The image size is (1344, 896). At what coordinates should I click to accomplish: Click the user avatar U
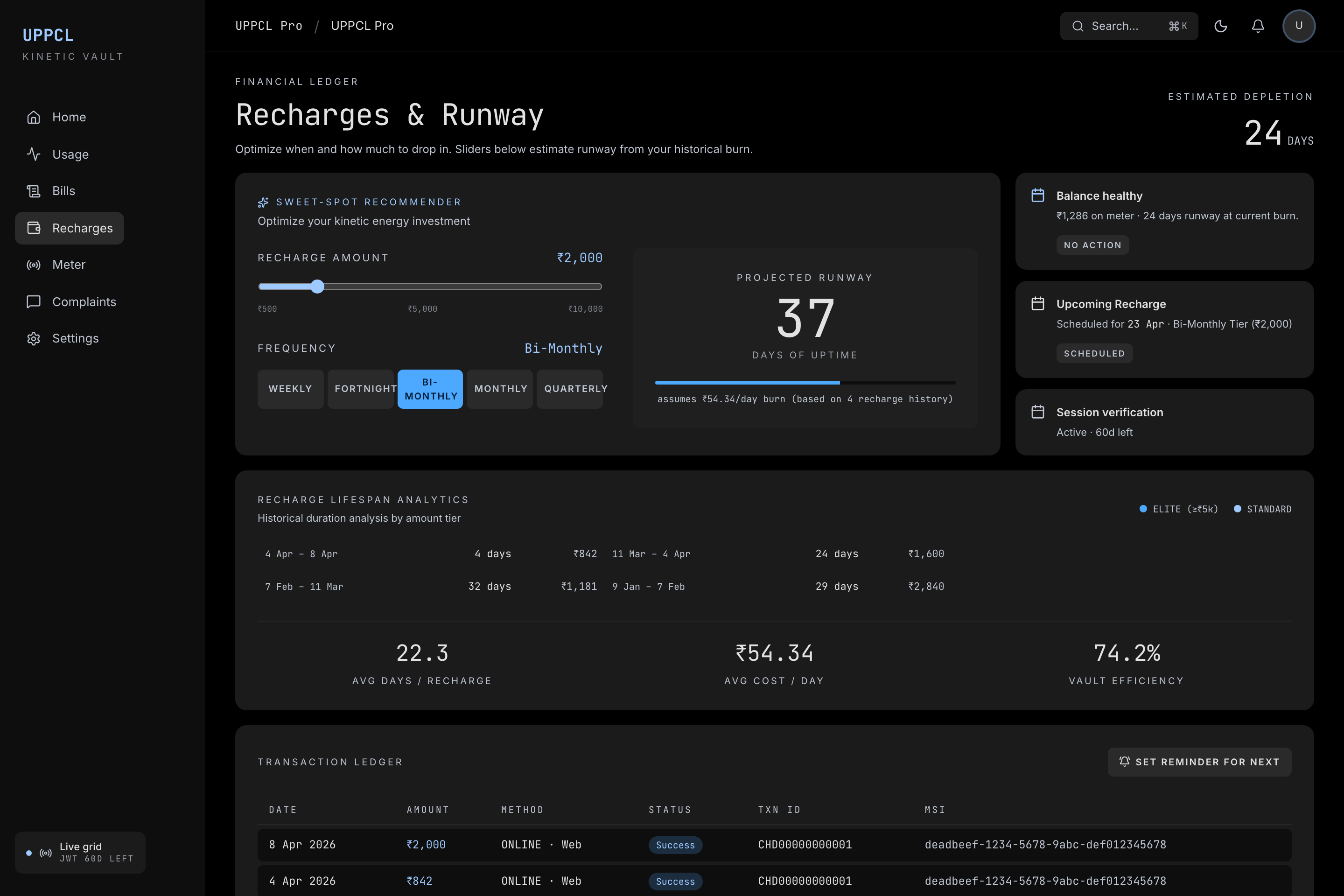[1298, 26]
